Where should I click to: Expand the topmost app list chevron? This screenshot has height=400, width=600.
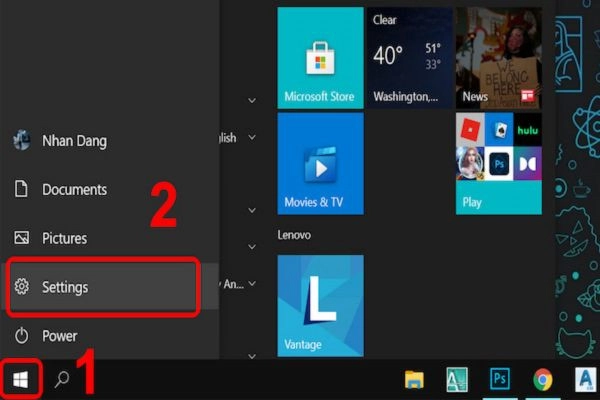pyautogui.click(x=252, y=100)
